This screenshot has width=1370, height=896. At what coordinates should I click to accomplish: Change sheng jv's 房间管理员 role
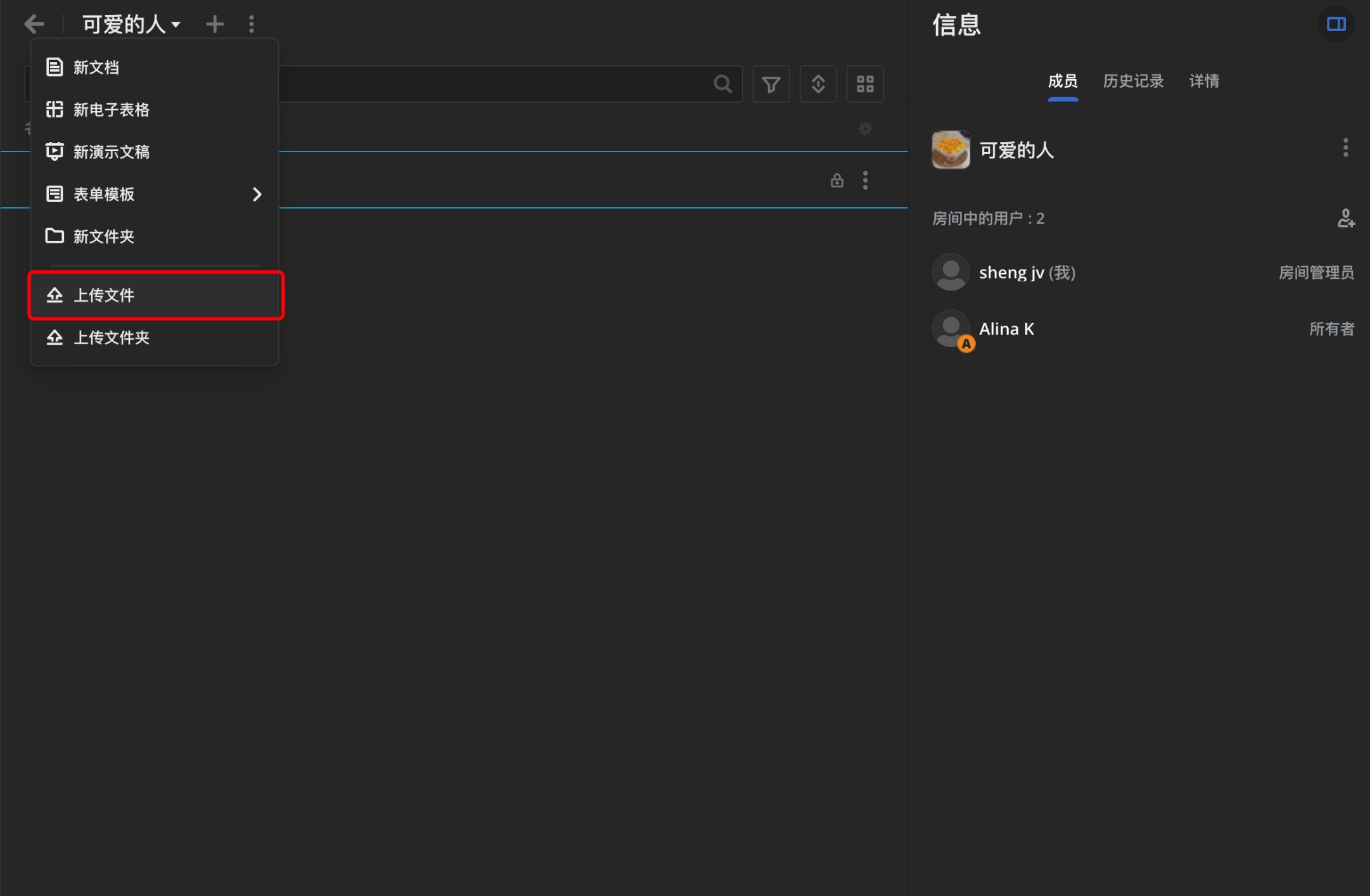[1316, 272]
